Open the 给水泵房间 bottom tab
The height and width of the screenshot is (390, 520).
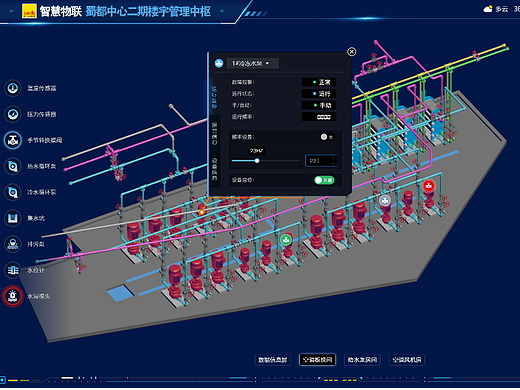(x=362, y=360)
